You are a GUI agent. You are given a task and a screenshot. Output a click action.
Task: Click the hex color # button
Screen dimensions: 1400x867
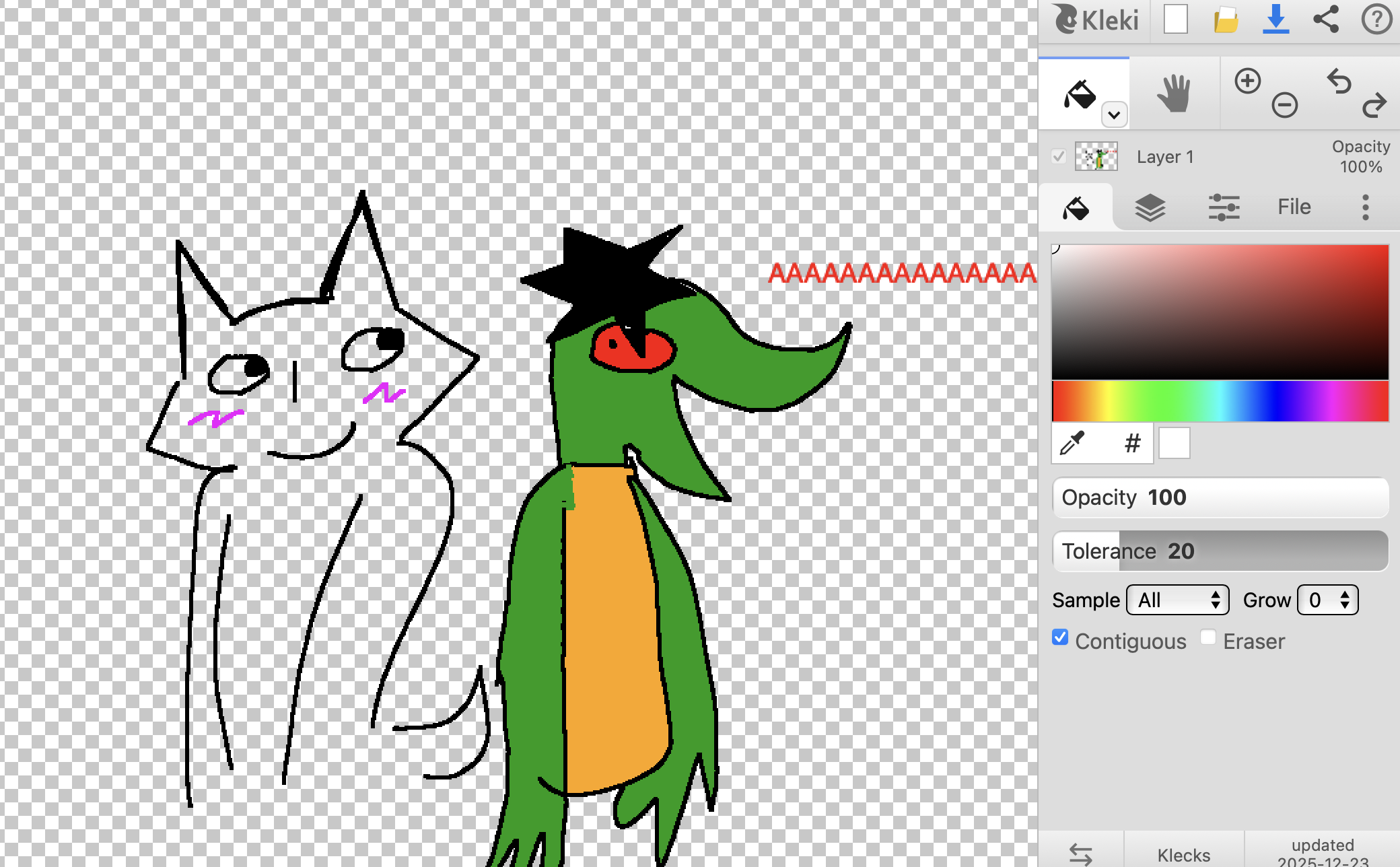[x=1132, y=444]
